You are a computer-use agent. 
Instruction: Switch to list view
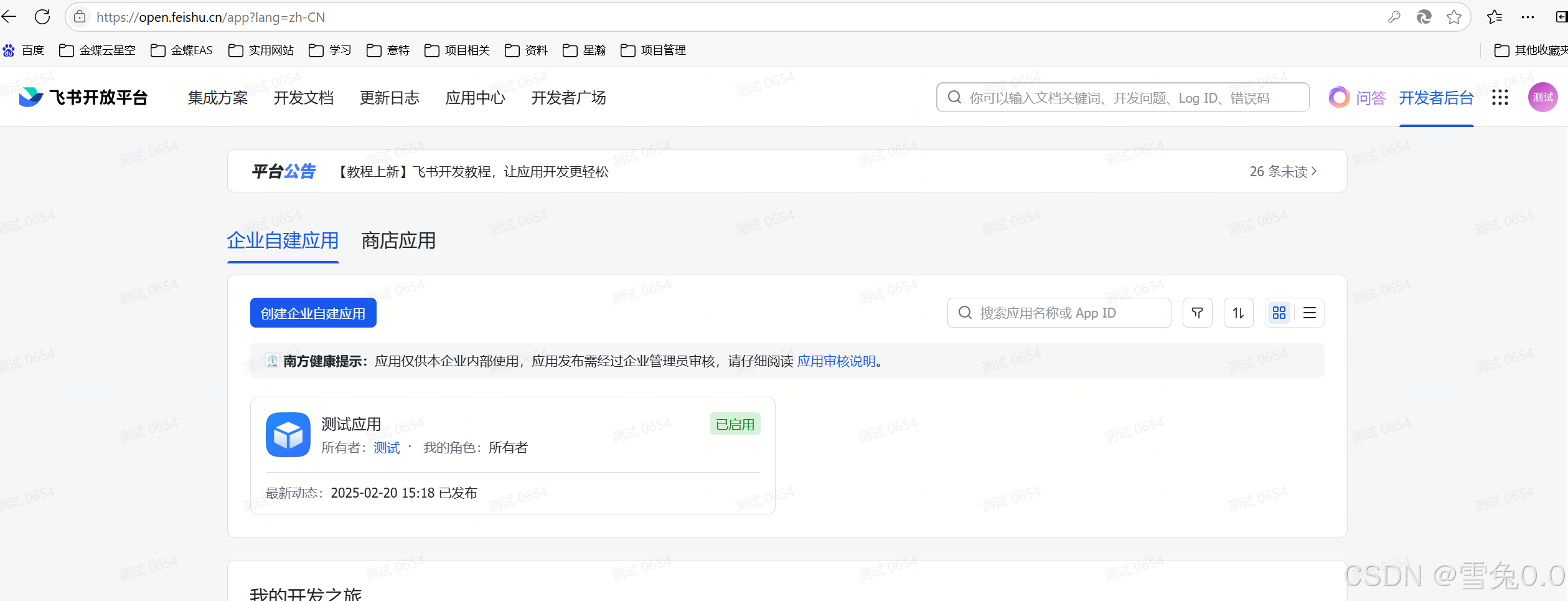point(1309,313)
